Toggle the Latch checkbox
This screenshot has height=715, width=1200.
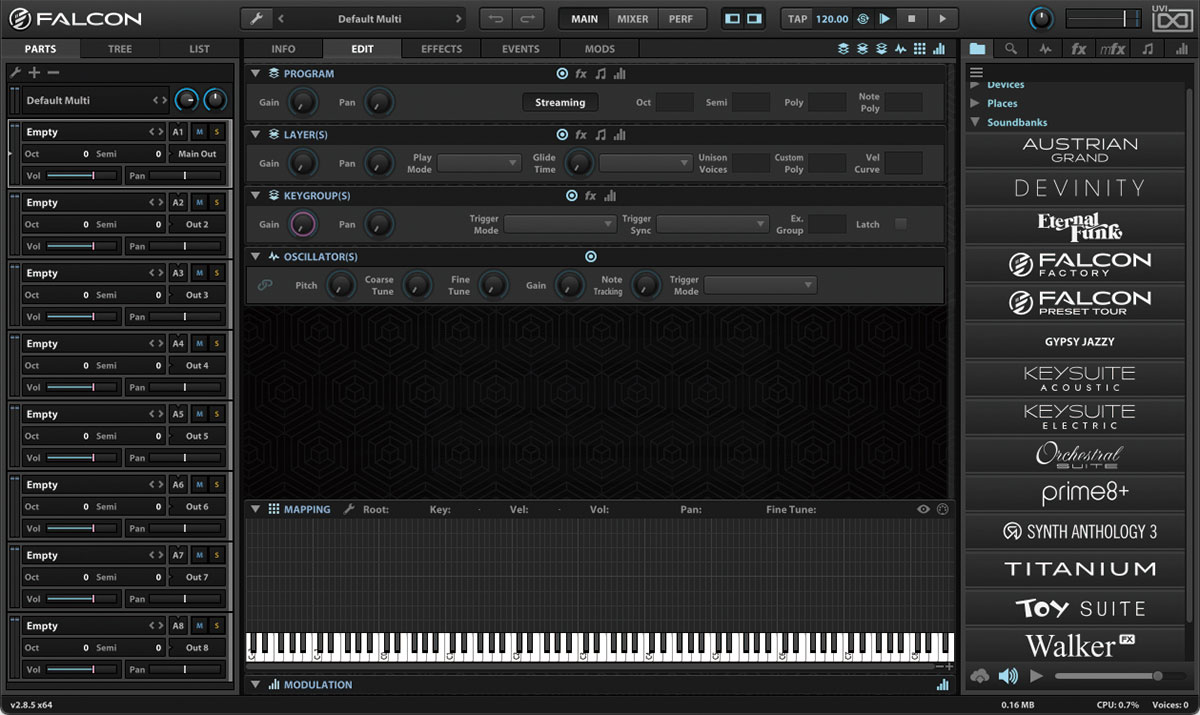[x=901, y=224]
